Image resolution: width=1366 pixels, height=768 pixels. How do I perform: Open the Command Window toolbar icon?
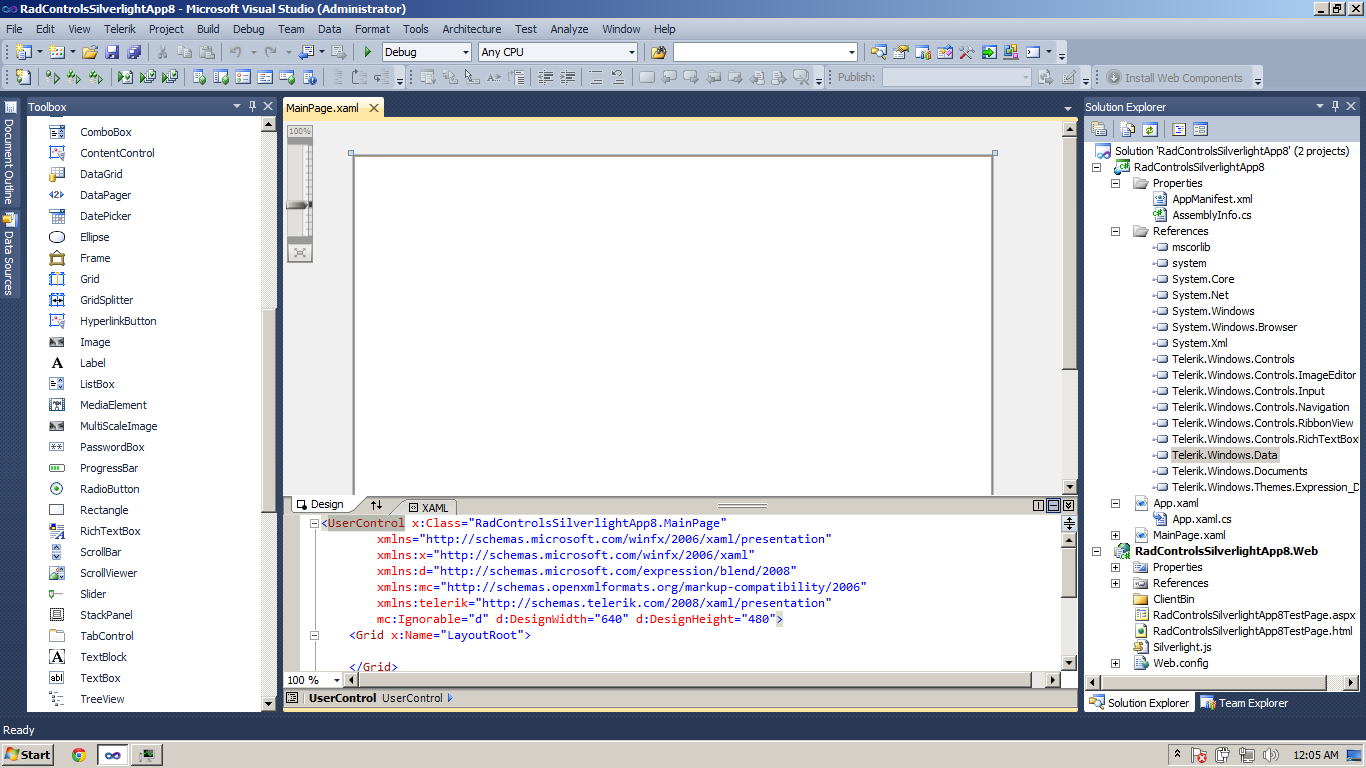pyautogui.click(x=1034, y=52)
